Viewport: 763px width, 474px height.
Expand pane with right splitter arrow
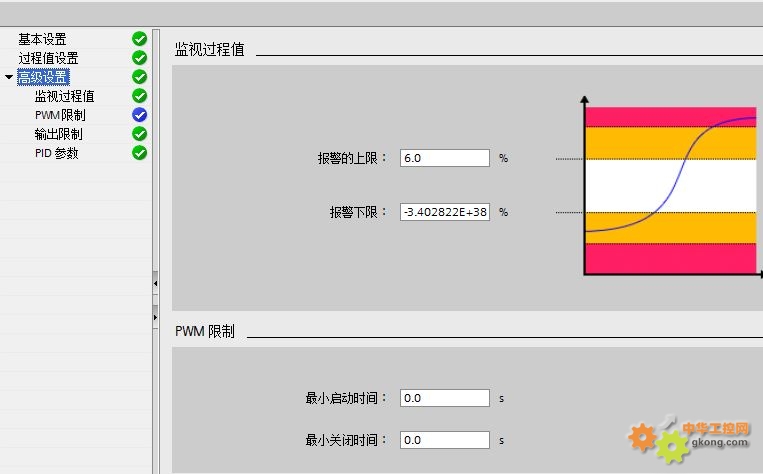point(155,317)
